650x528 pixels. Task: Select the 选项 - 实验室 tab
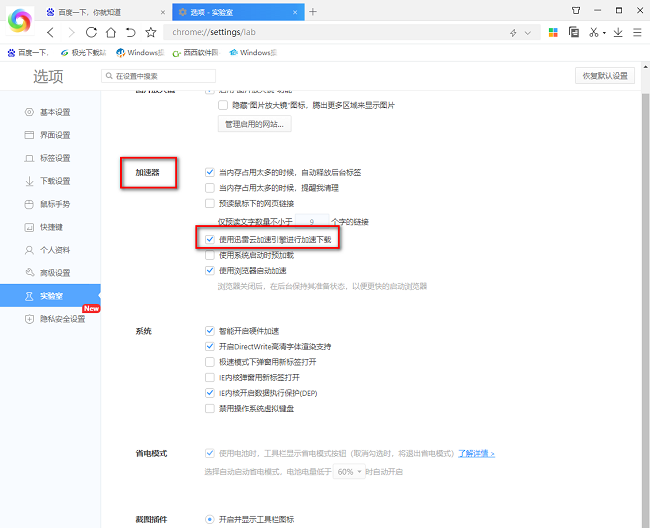click(x=238, y=12)
